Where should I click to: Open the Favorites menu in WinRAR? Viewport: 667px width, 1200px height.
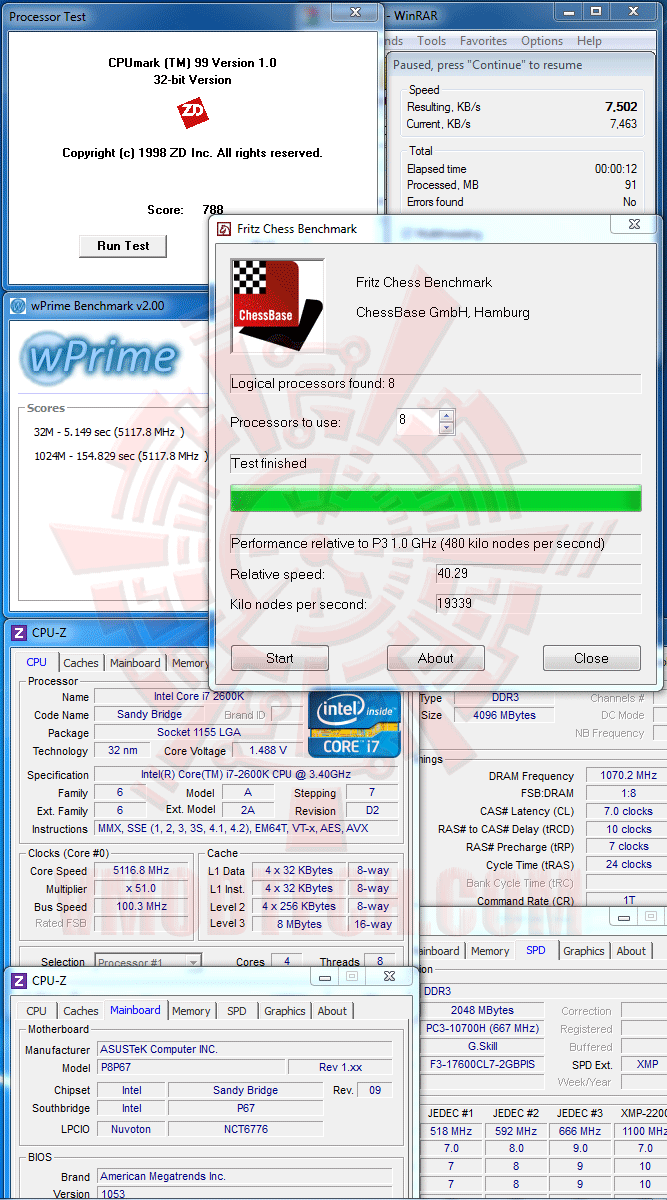[483, 41]
